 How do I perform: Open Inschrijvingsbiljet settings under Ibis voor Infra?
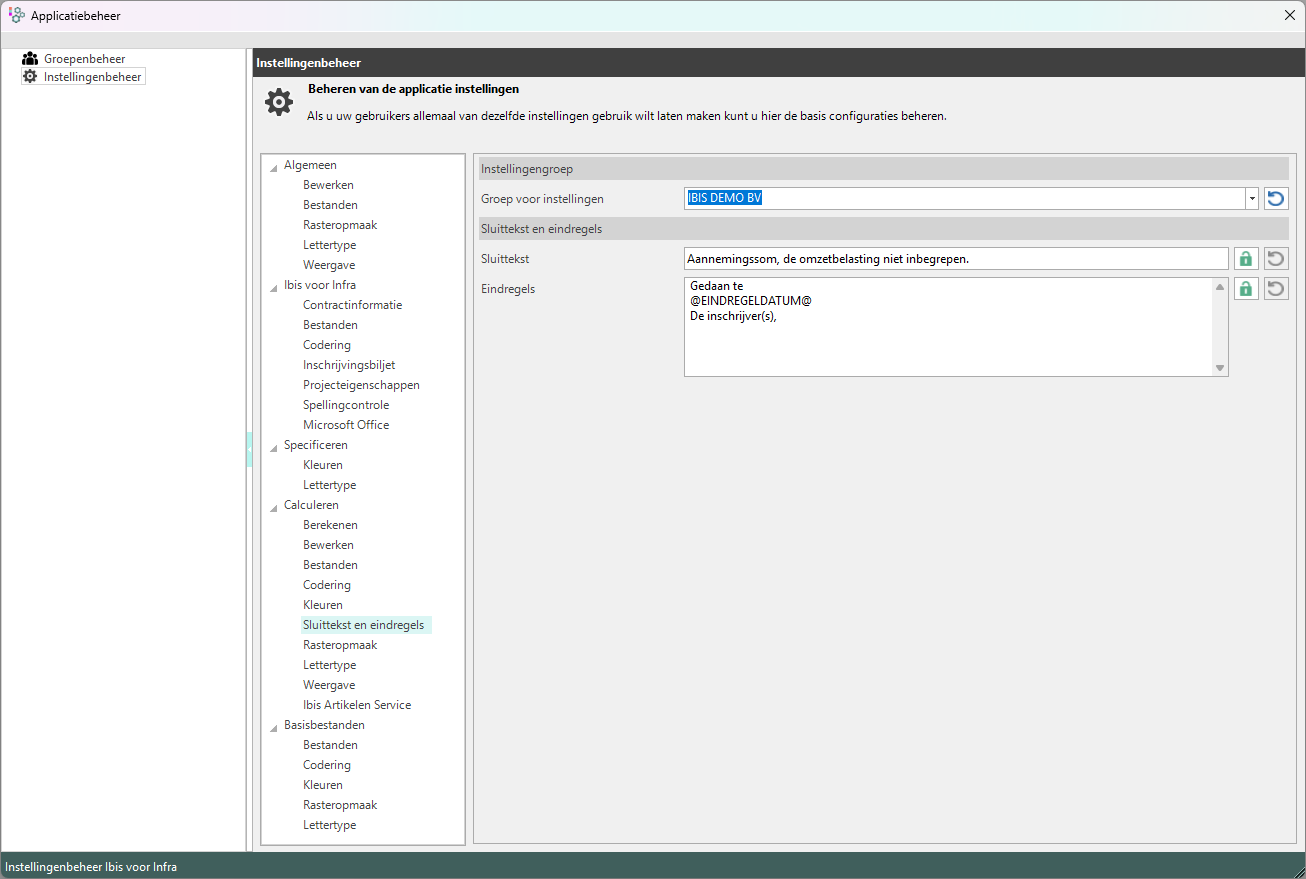point(349,365)
